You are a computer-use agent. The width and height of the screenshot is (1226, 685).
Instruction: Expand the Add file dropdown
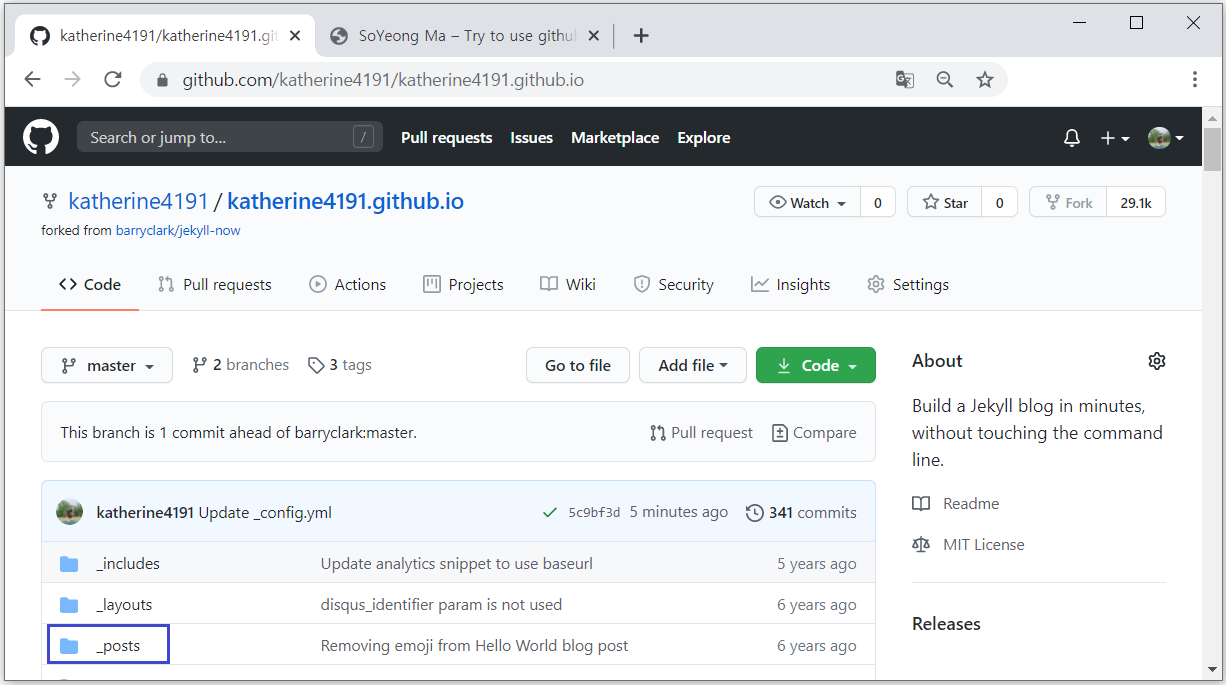point(693,365)
